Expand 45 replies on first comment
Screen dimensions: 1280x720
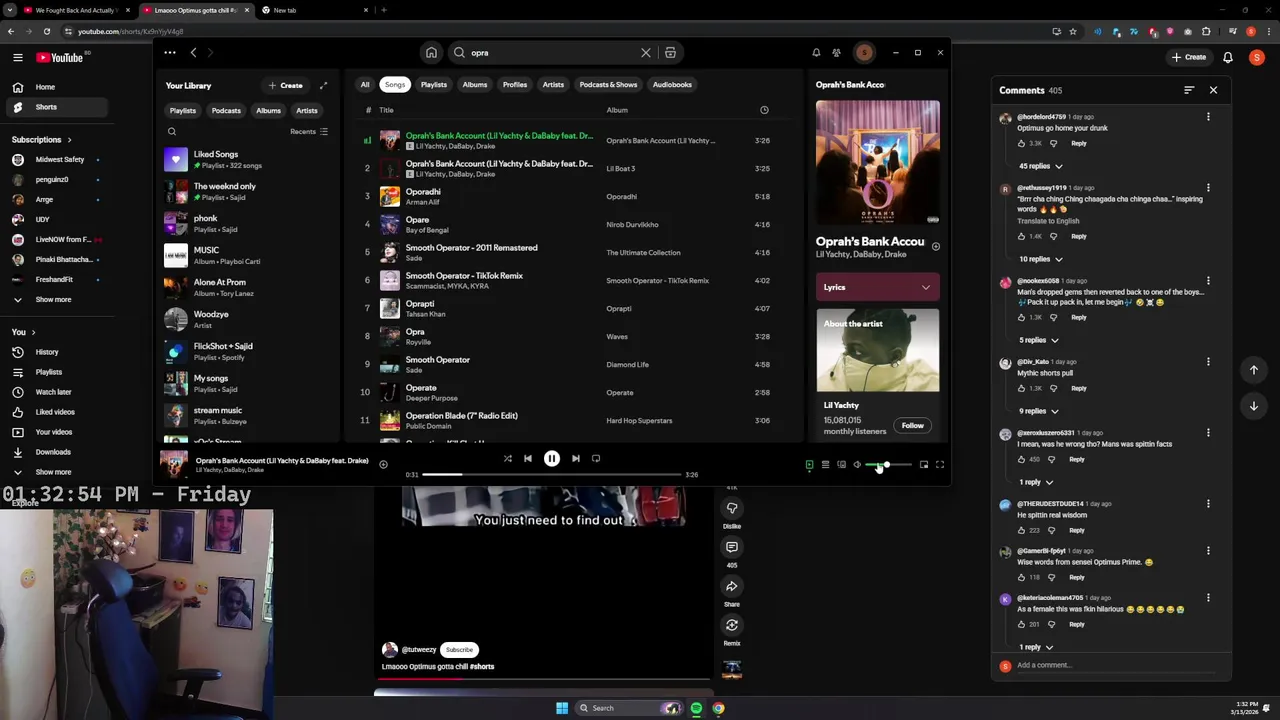tap(1040, 166)
